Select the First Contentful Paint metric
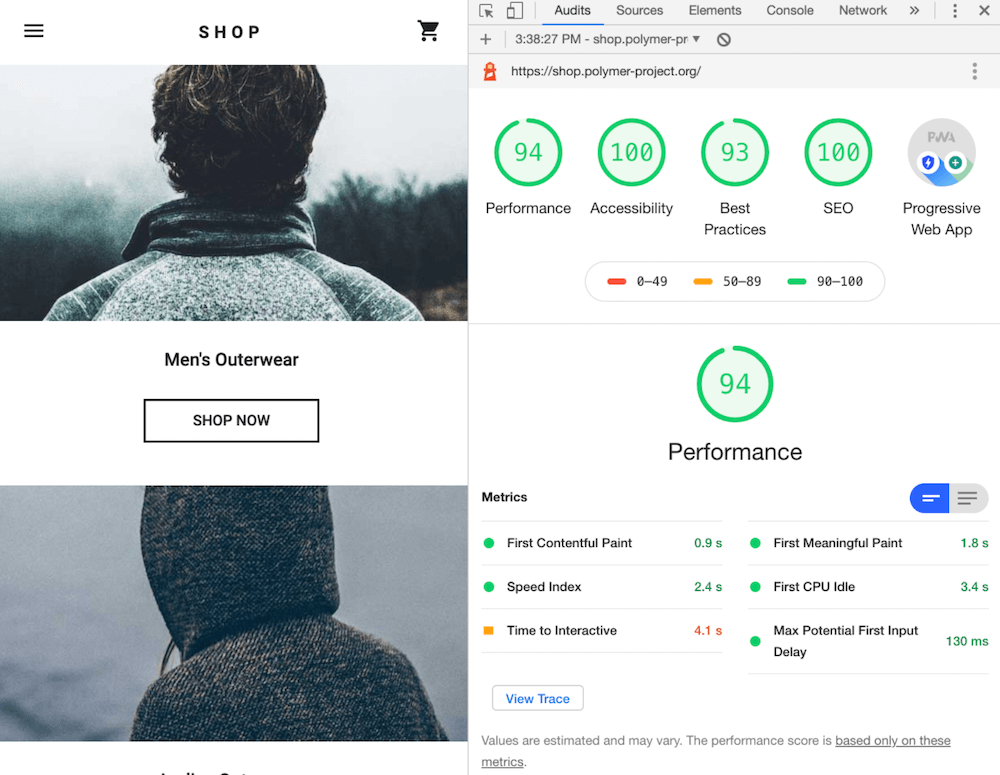Screen dimensions: 1000x775 pos(602,543)
